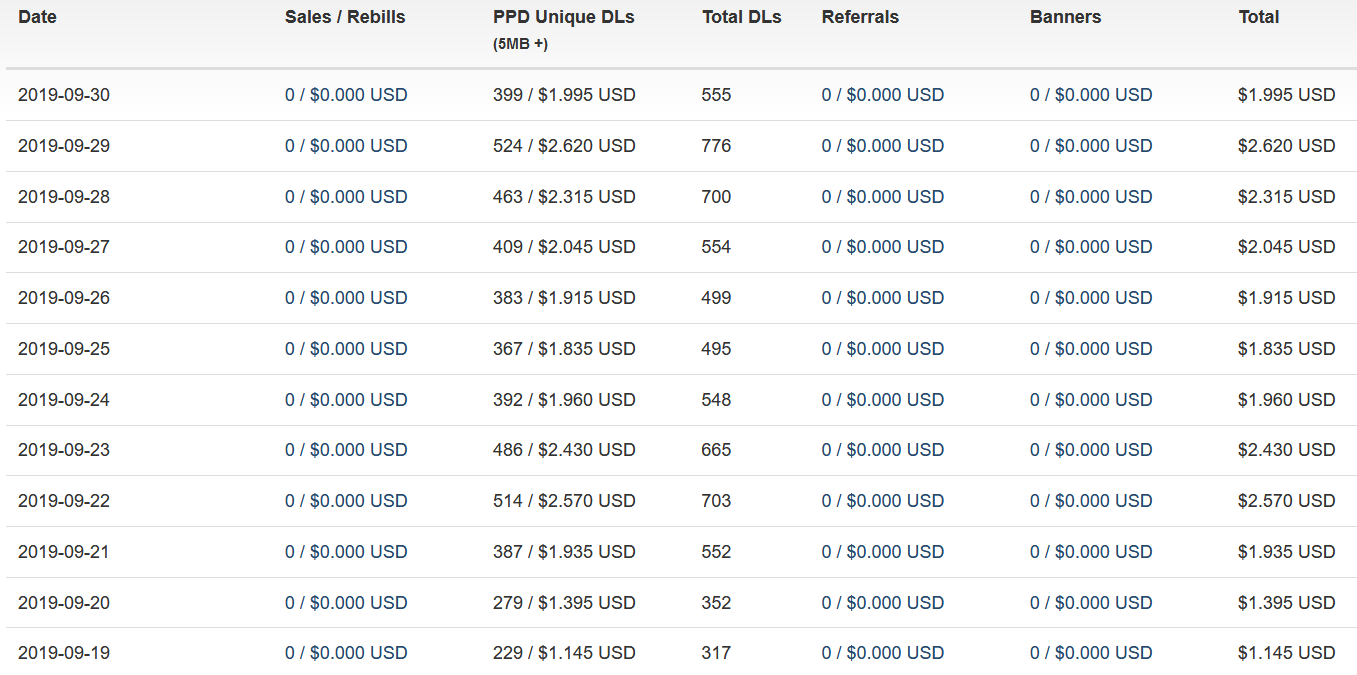Click the PPD Unique DLs header
The image size is (1357, 675).
(563, 17)
